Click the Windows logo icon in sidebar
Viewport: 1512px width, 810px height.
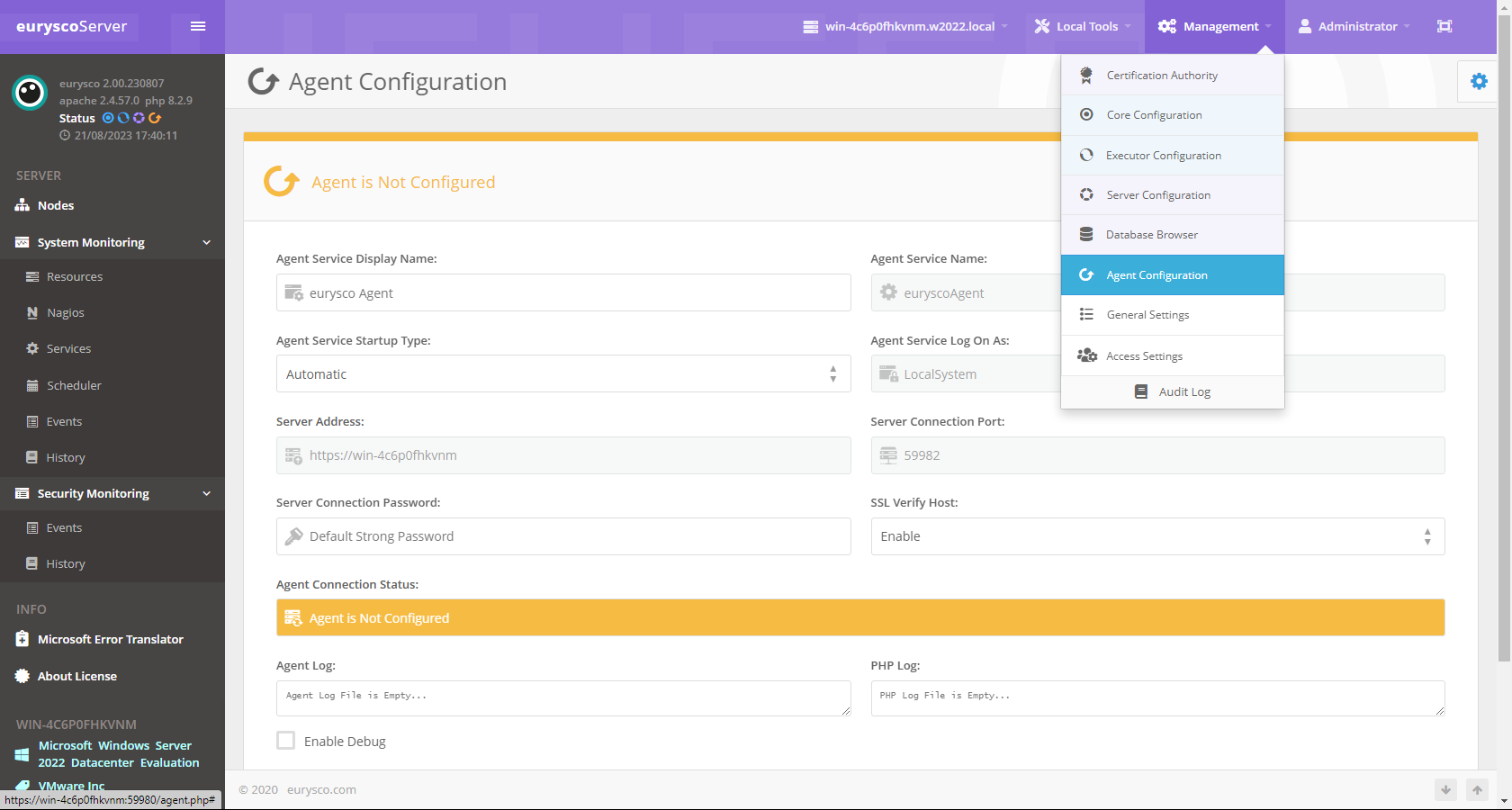coord(22,754)
